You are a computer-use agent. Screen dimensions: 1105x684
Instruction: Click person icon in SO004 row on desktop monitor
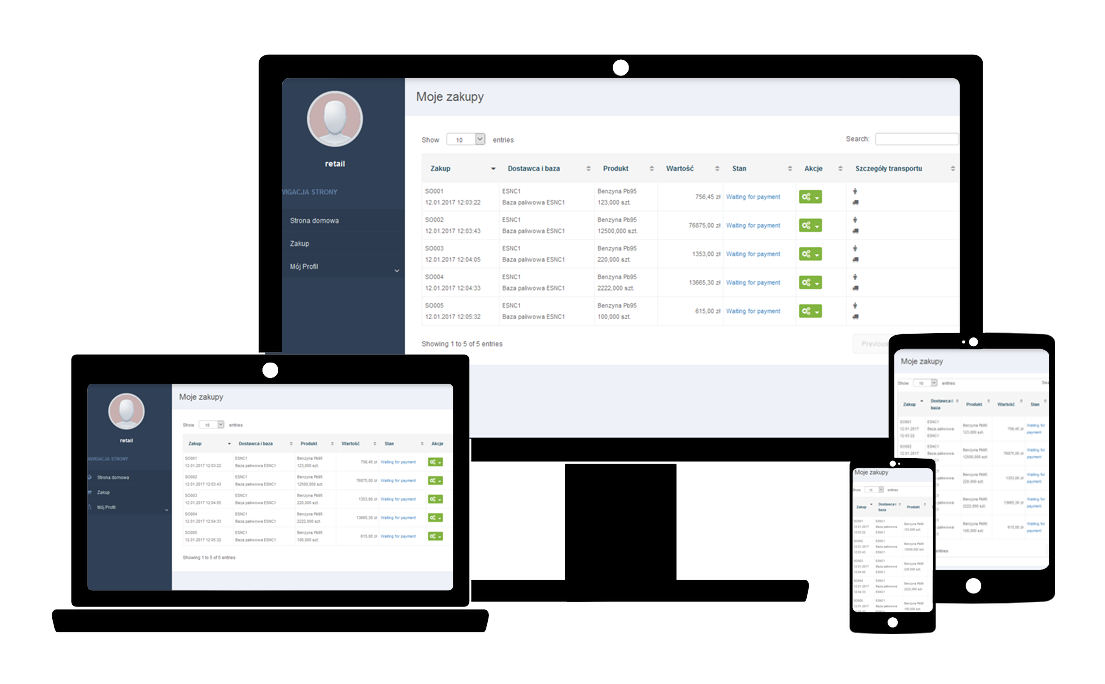[x=855, y=277]
